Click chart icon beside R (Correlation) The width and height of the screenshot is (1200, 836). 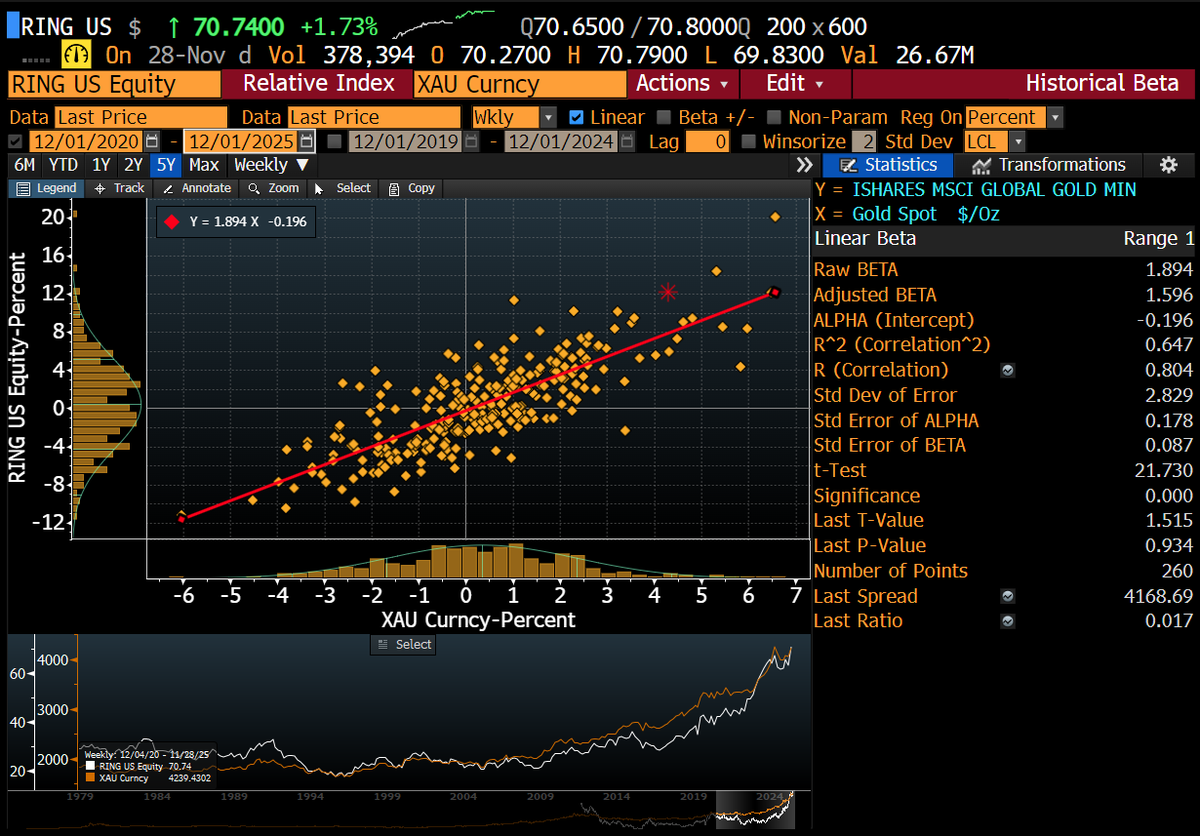pos(1008,370)
